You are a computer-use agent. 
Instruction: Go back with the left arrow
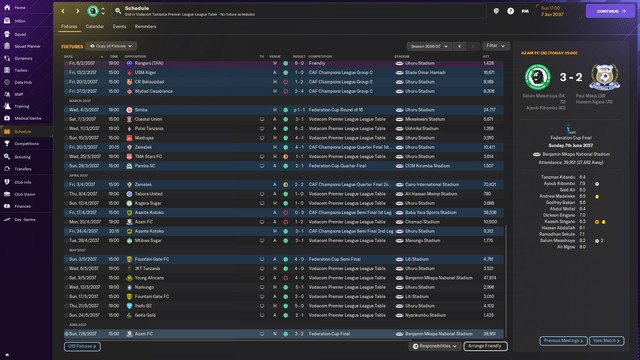pos(63,11)
